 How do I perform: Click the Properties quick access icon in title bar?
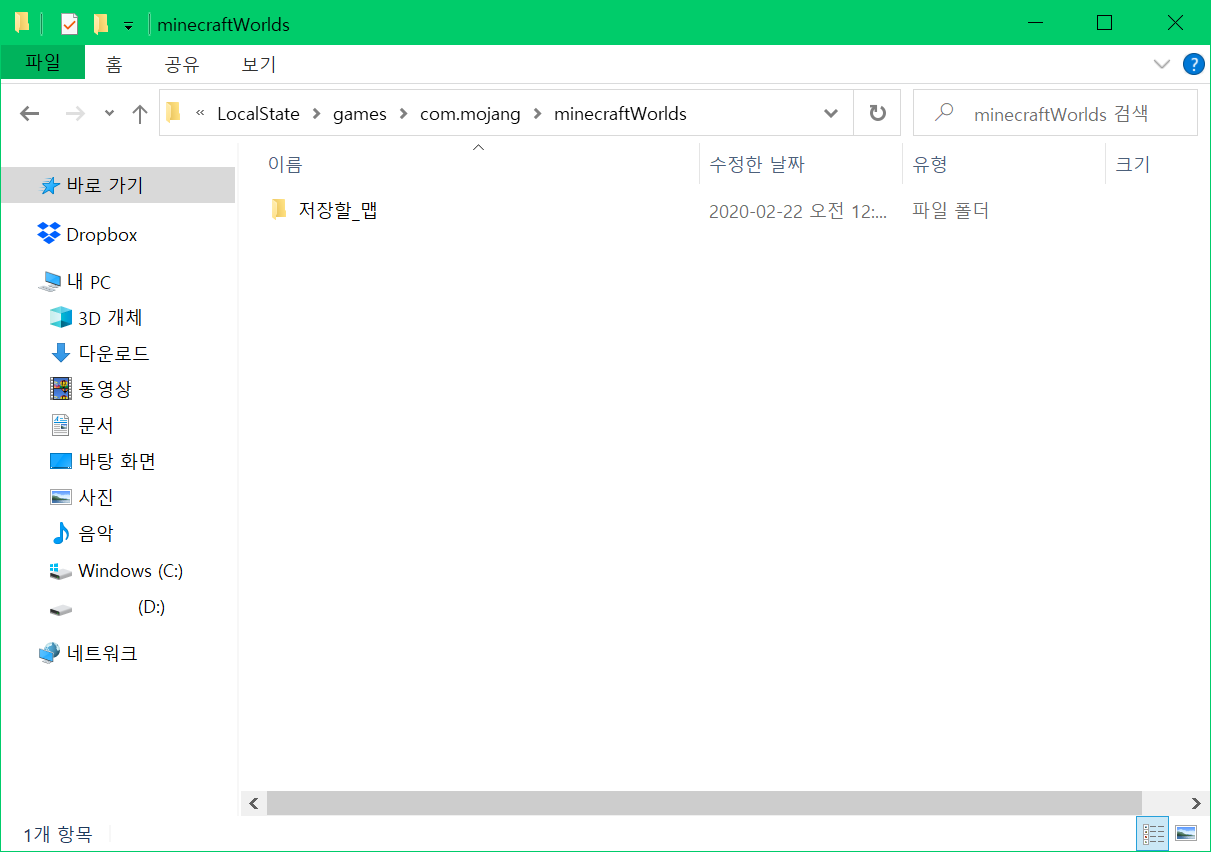(69, 23)
